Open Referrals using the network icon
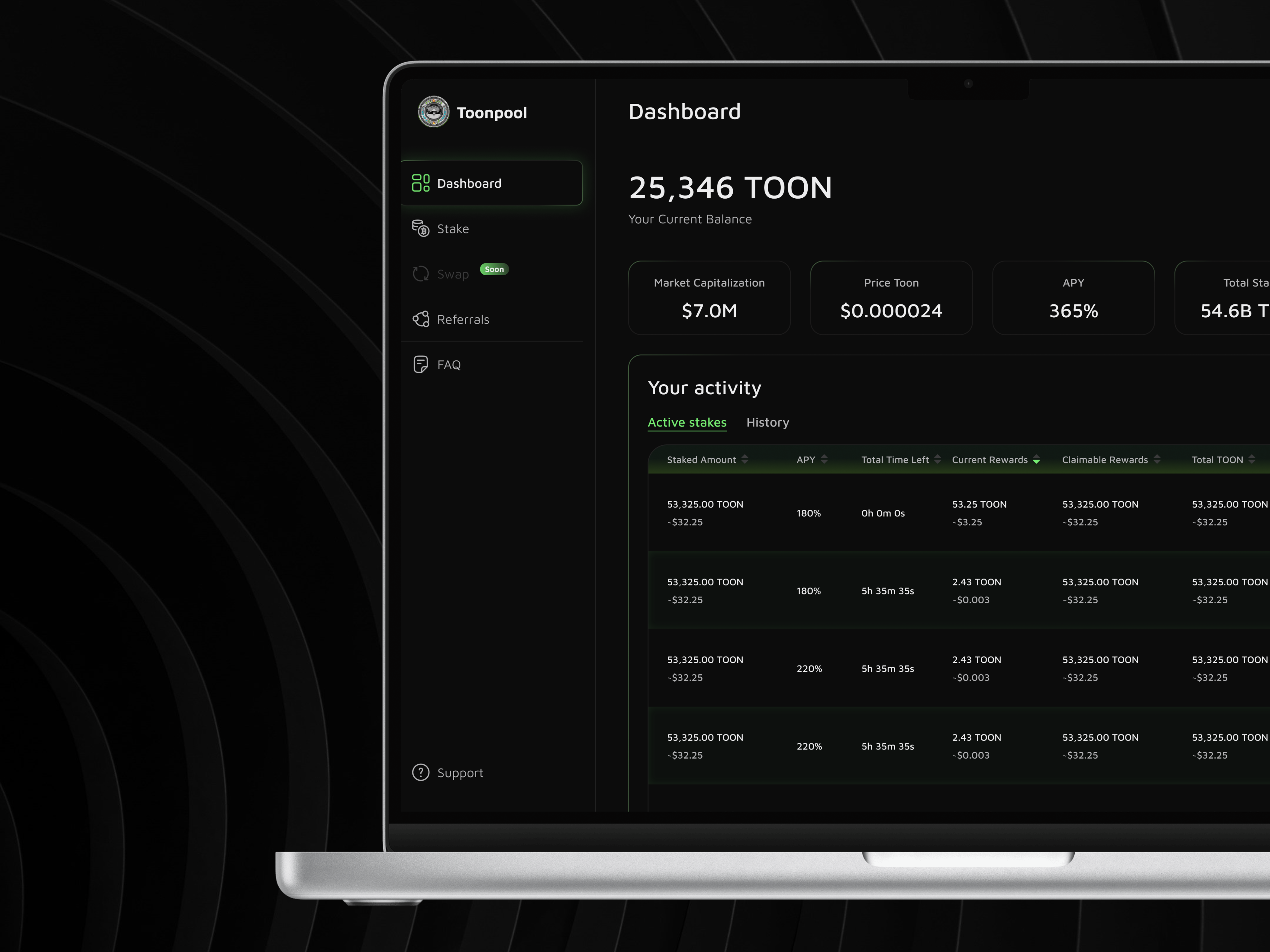 (421, 319)
